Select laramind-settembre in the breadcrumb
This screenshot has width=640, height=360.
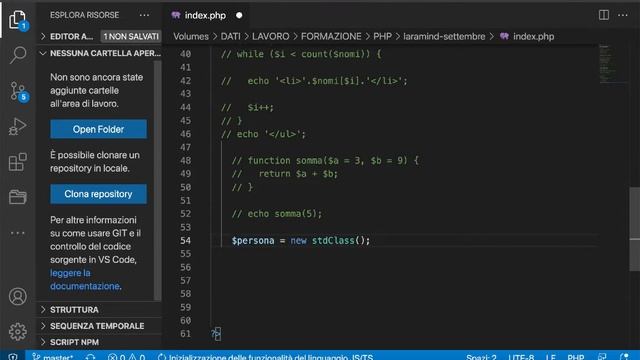pos(444,36)
